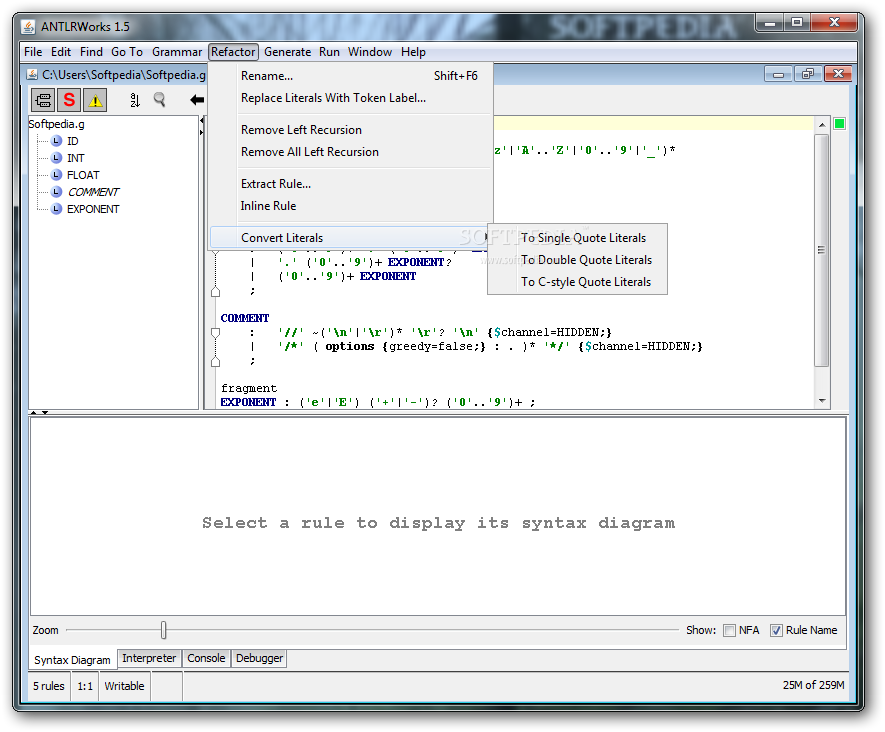Image resolution: width=885 pixels, height=732 pixels.
Task: Click the back arrow navigation icon
Action: [x=197, y=100]
